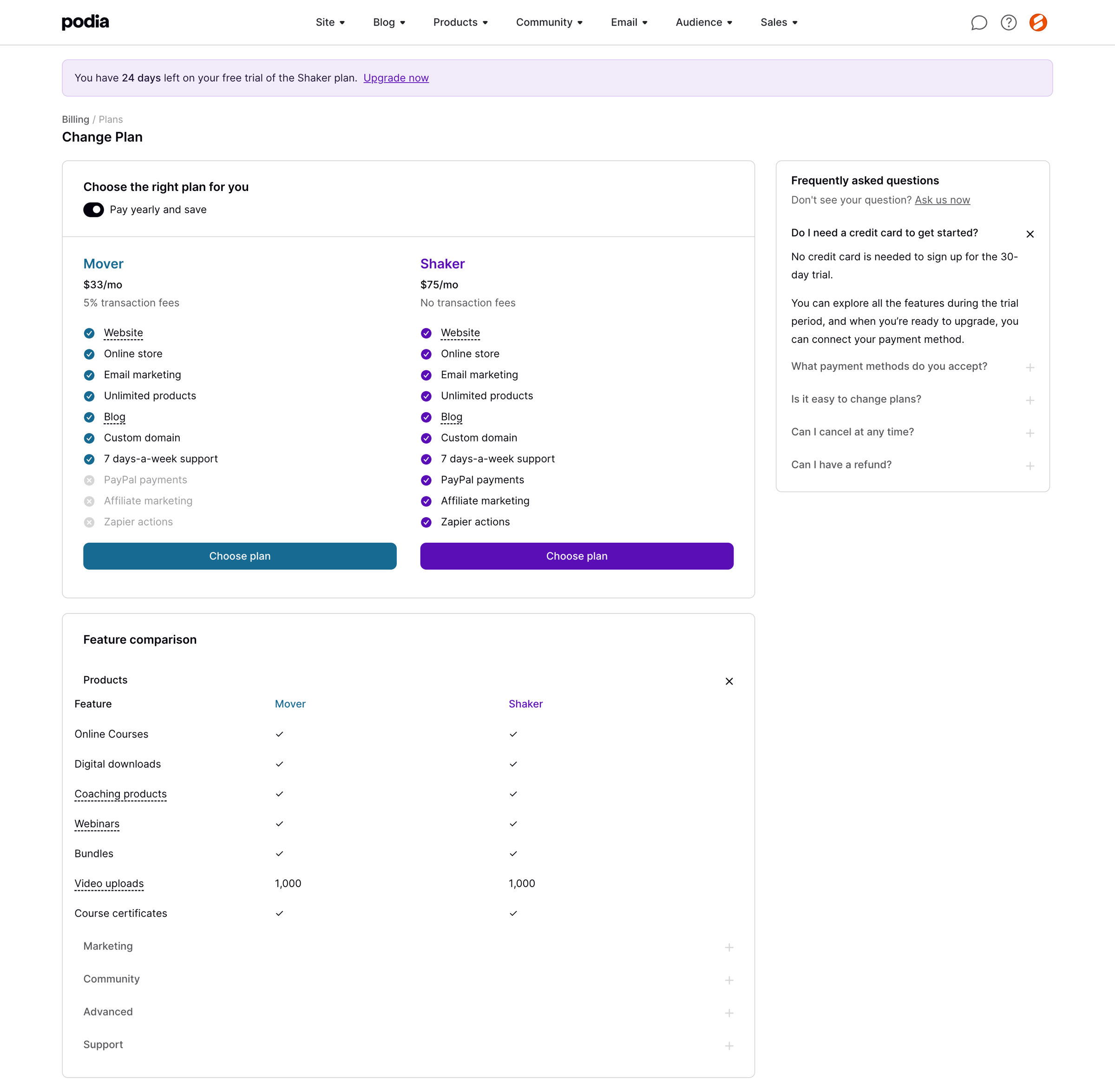Click the 'Plans' breadcrumb text
The image size is (1115, 1092).
coord(111,119)
